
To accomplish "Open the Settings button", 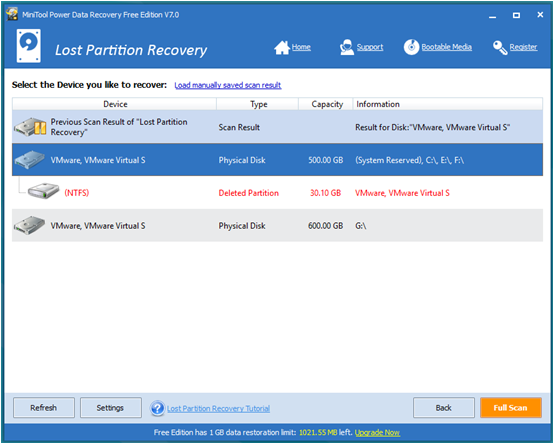I will click(x=110, y=408).
